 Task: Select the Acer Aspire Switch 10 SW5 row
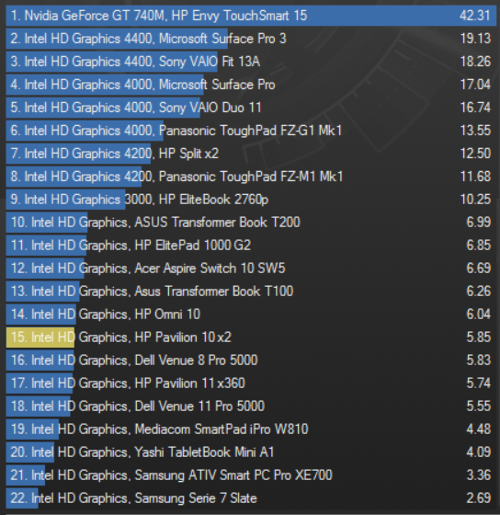pyautogui.click(x=251, y=268)
